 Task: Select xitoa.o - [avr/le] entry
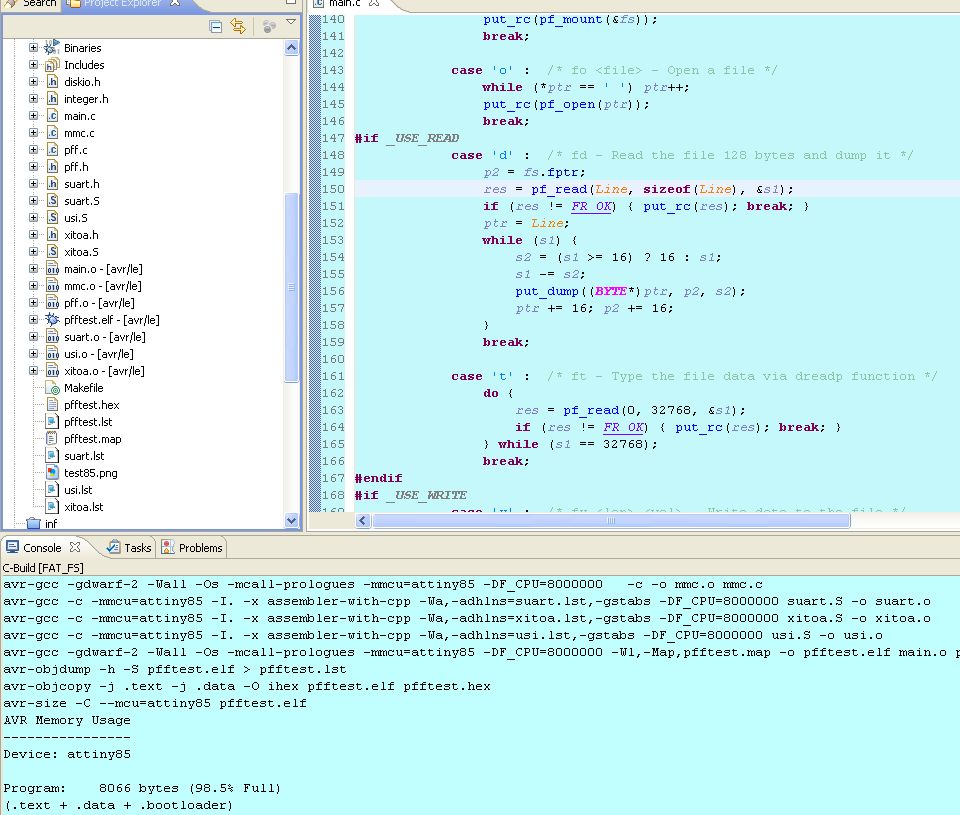pos(104,371)
